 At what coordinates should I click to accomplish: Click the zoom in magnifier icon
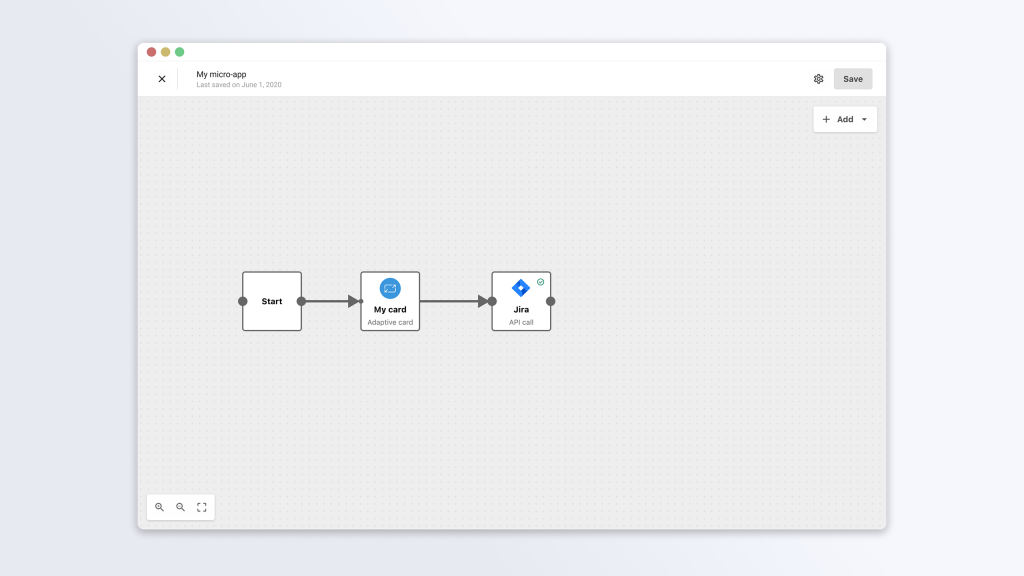point(159,507)
